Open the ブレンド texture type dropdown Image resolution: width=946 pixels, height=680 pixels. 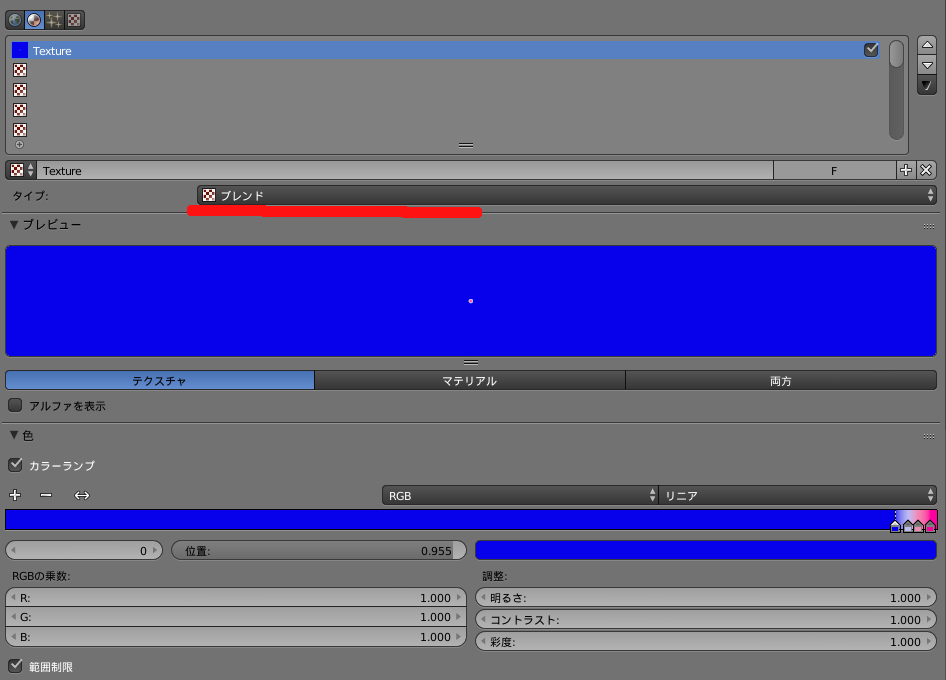click(565, 196)
